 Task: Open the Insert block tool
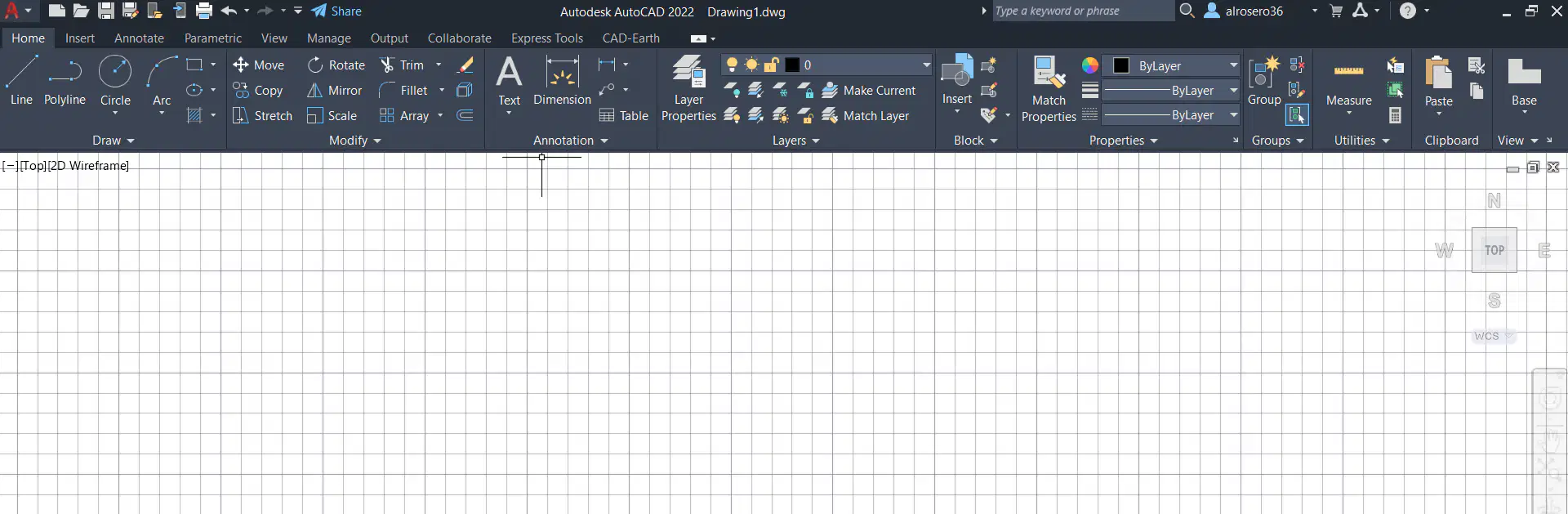tap(956, 81)
